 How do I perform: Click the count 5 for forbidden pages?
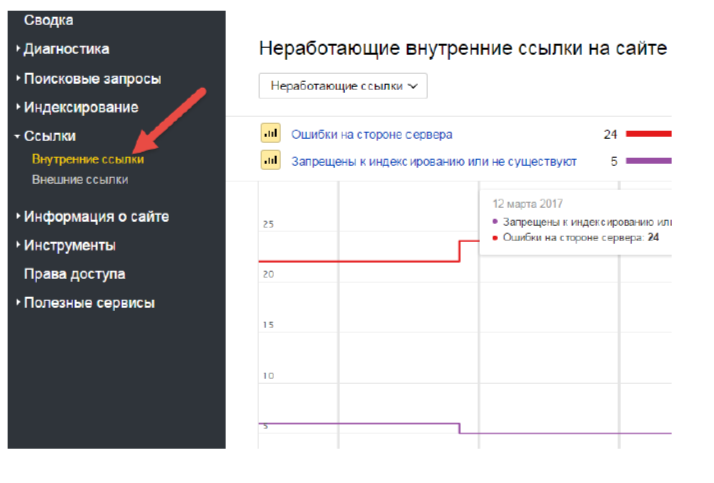click(614, 162)
